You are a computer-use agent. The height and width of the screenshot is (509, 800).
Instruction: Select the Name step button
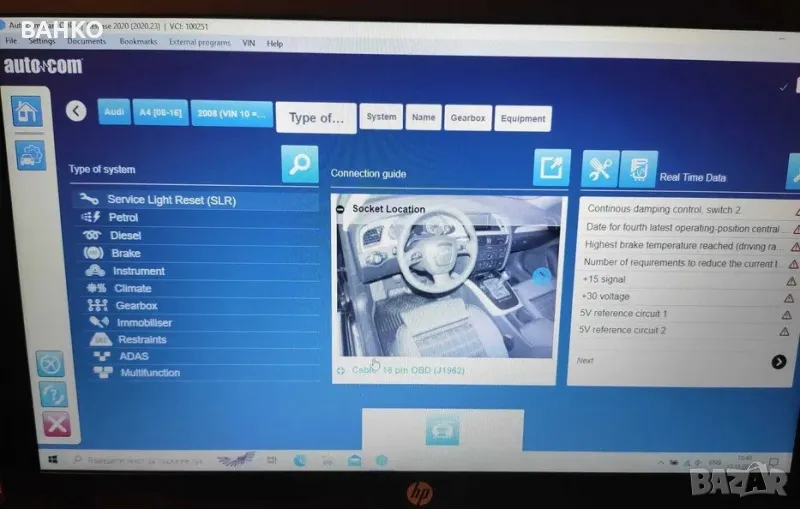pos(423,117)
